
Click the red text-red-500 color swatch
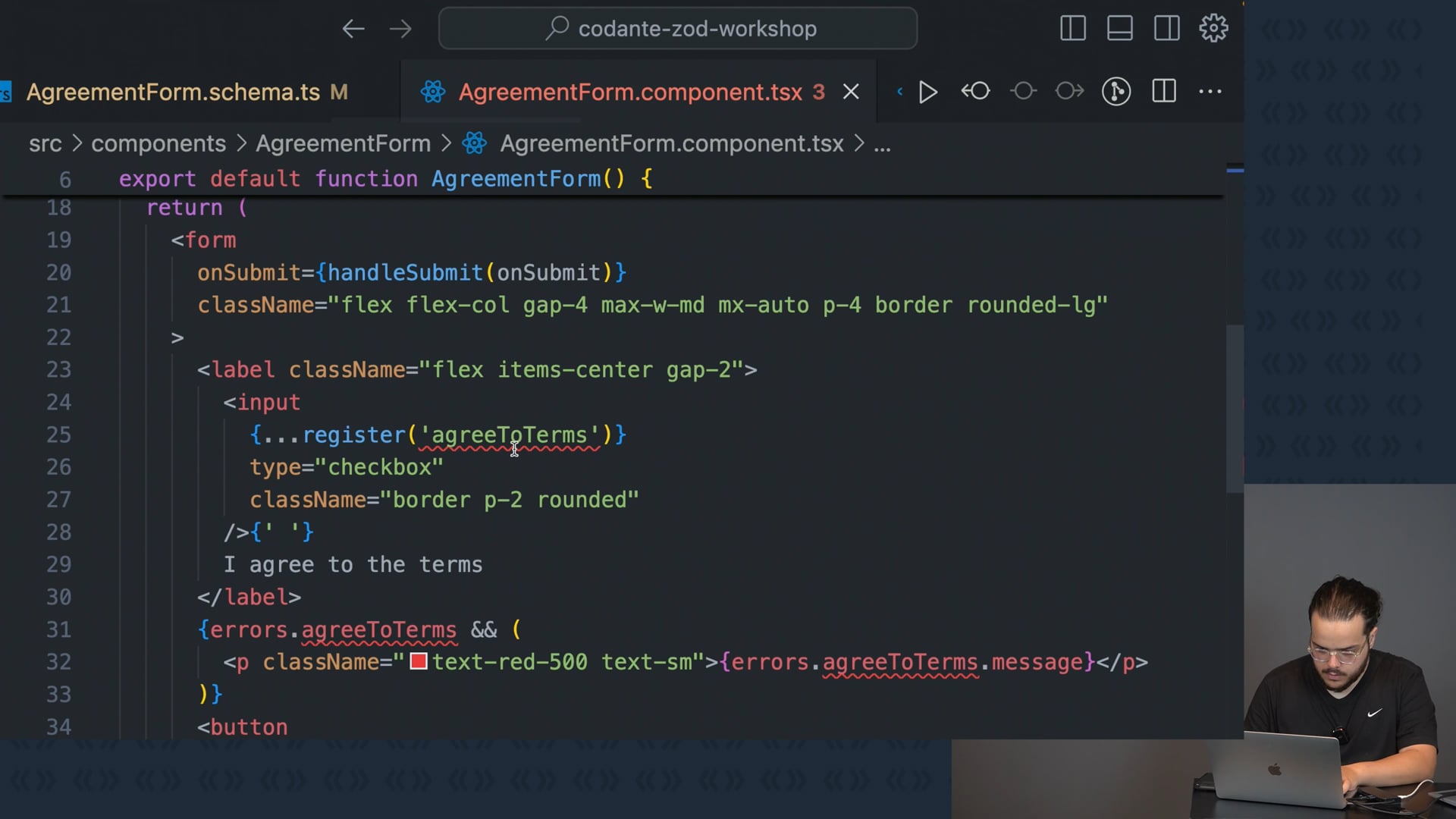point(419,661)
